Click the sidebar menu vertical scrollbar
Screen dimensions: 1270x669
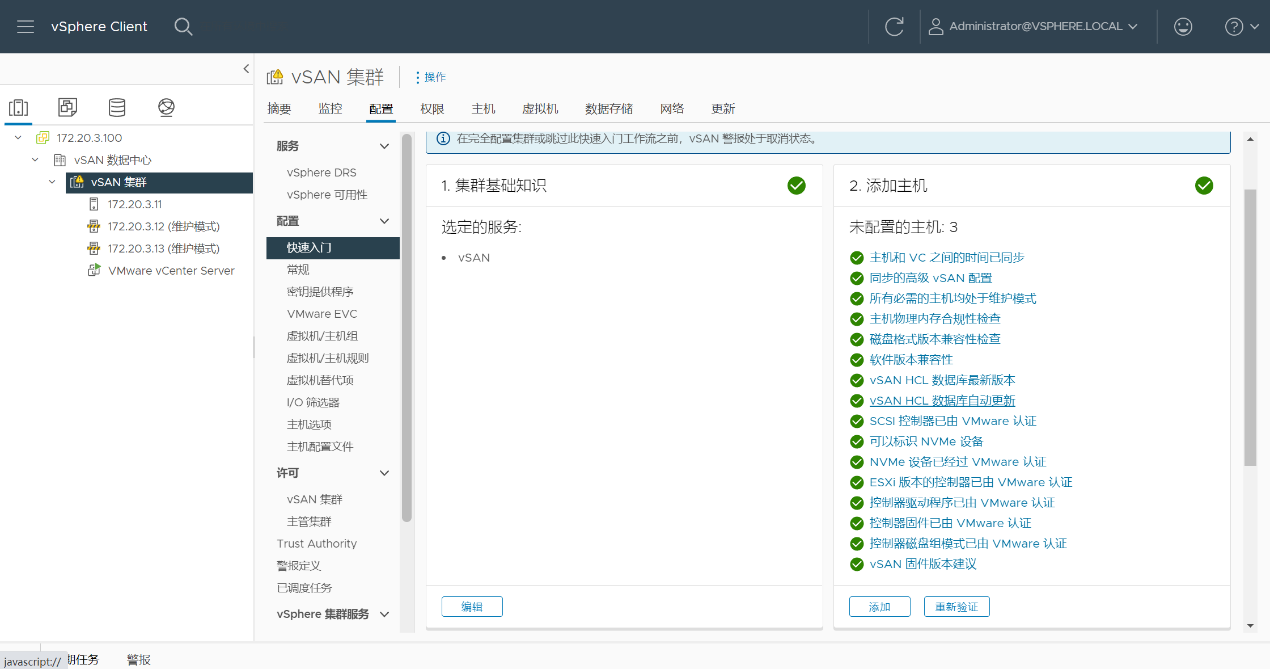click(407, 328)
